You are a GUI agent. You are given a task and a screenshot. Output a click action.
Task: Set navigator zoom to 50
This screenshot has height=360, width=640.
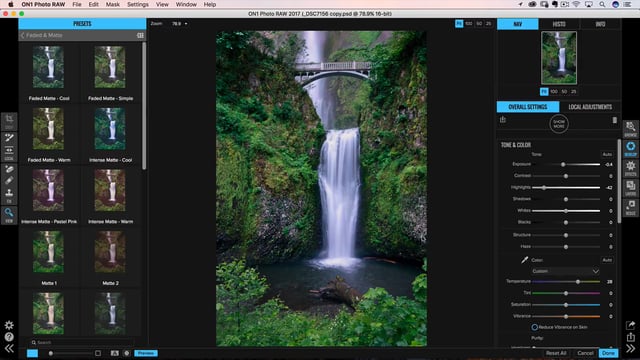coord(564,91)
